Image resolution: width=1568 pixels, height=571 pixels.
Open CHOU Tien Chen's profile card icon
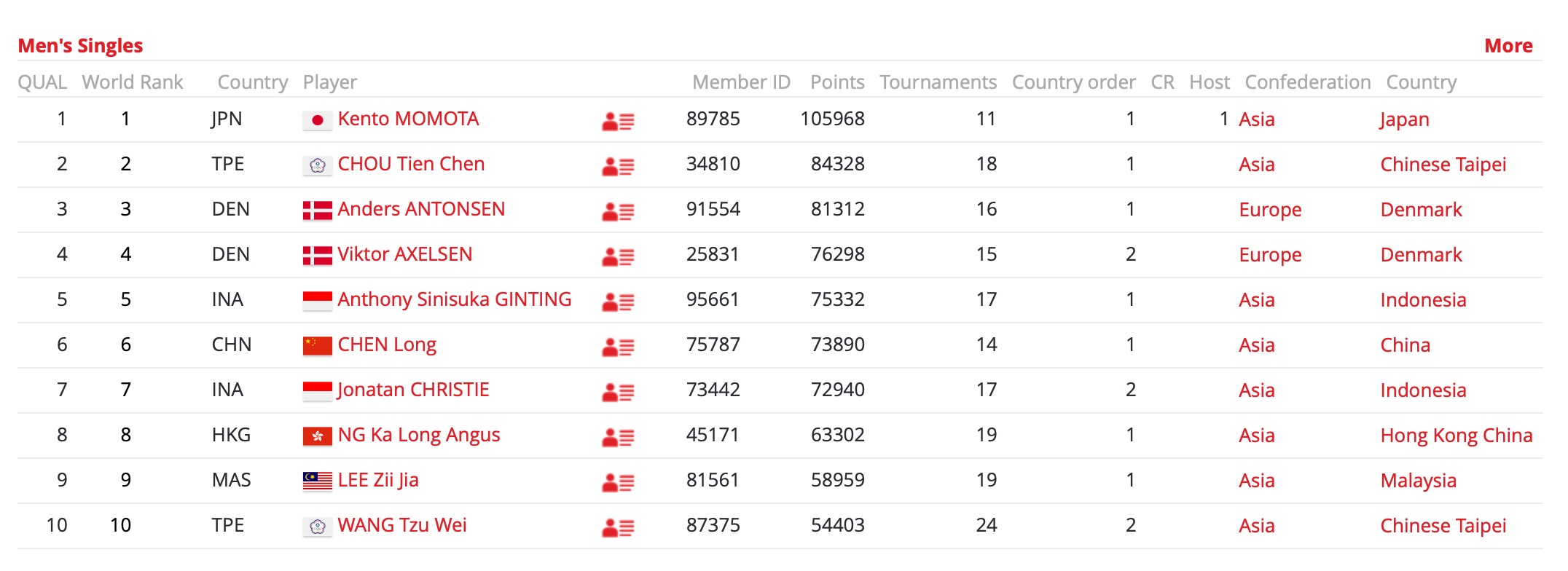(x=618, y=166)
